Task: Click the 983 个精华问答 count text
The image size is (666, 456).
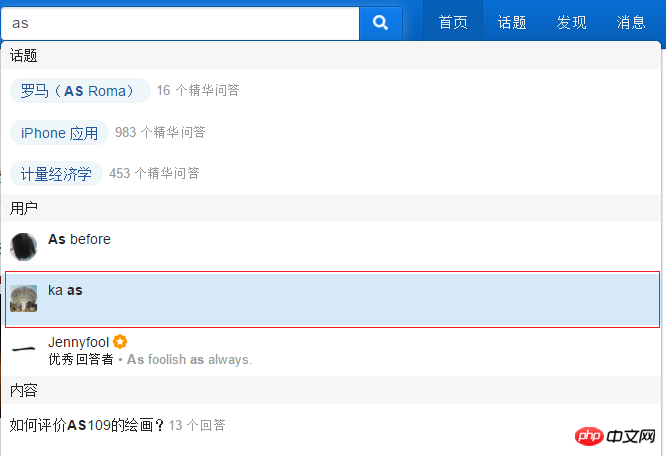Action: coord(160,132)
